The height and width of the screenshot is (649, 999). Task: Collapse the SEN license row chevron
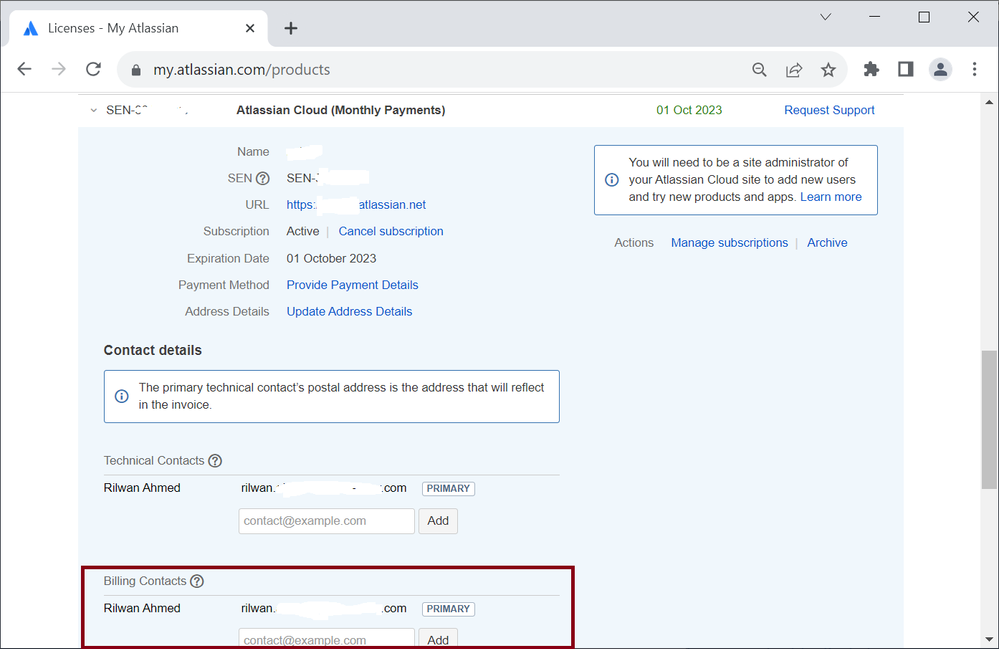click(93, 111)
